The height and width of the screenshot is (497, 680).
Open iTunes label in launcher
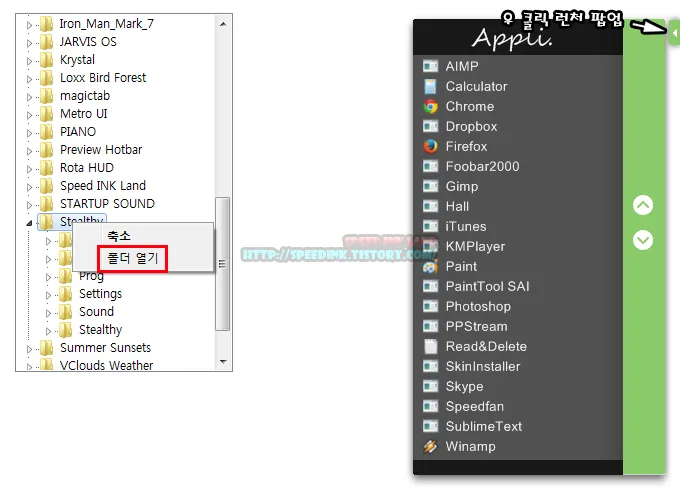coord(466,226)
